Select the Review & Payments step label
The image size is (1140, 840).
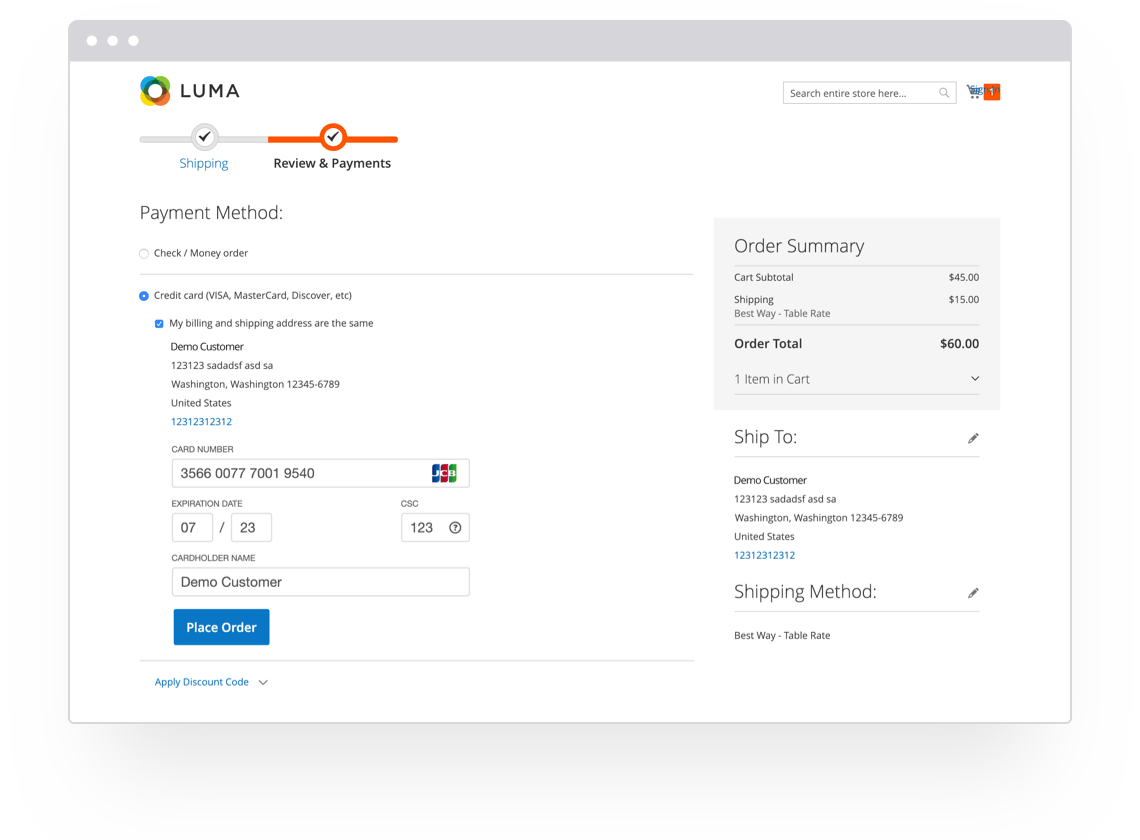333,163
